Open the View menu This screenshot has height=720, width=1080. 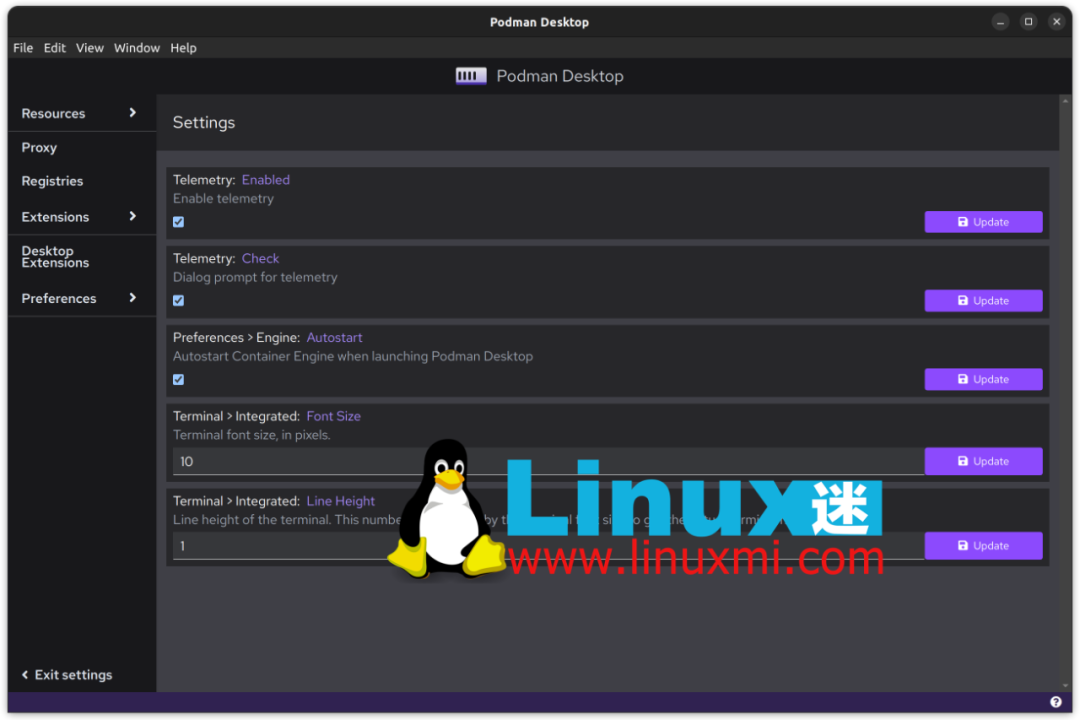pos(90,48)
